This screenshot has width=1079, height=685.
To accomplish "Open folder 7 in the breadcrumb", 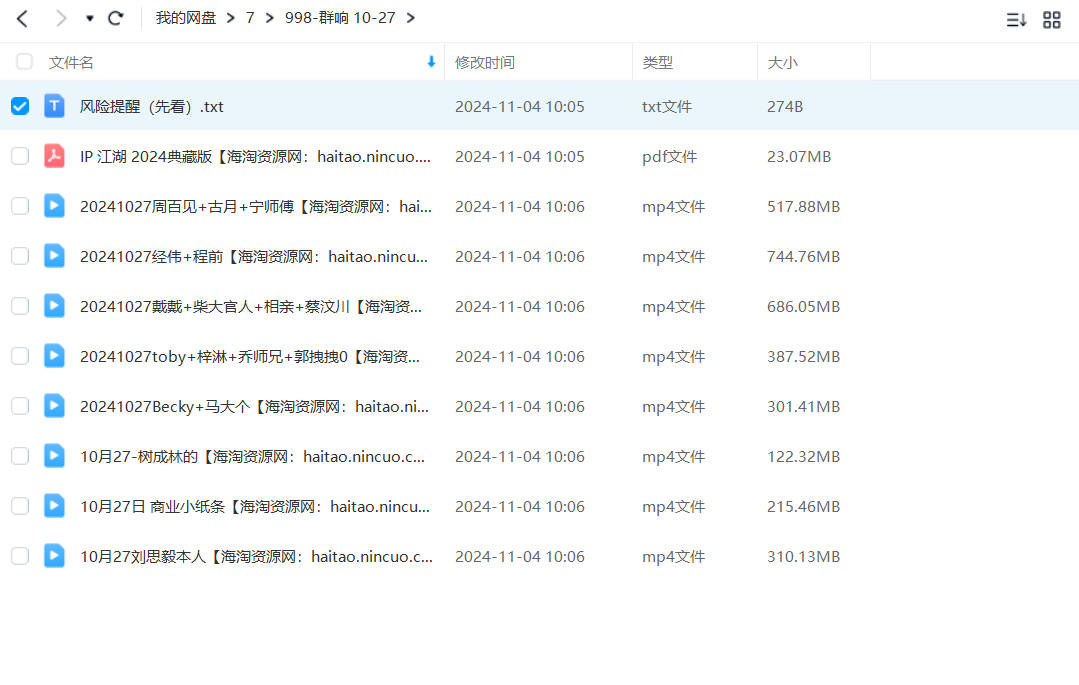I will [x=250, y=18].
